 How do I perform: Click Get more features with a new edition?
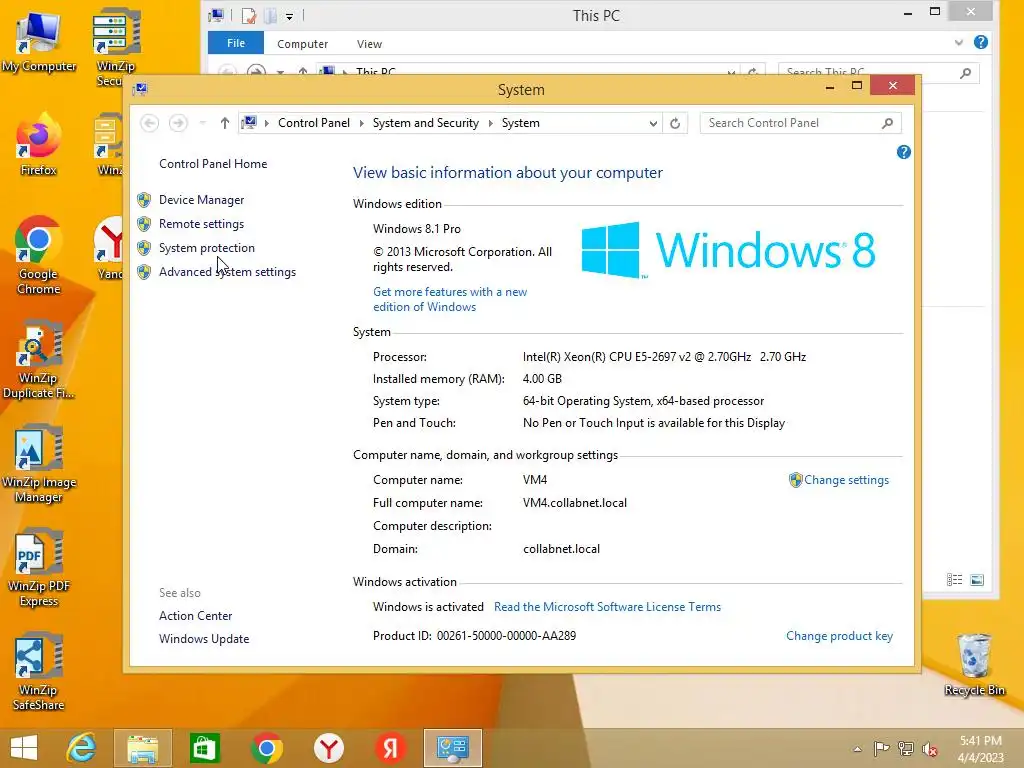point(450,299)
